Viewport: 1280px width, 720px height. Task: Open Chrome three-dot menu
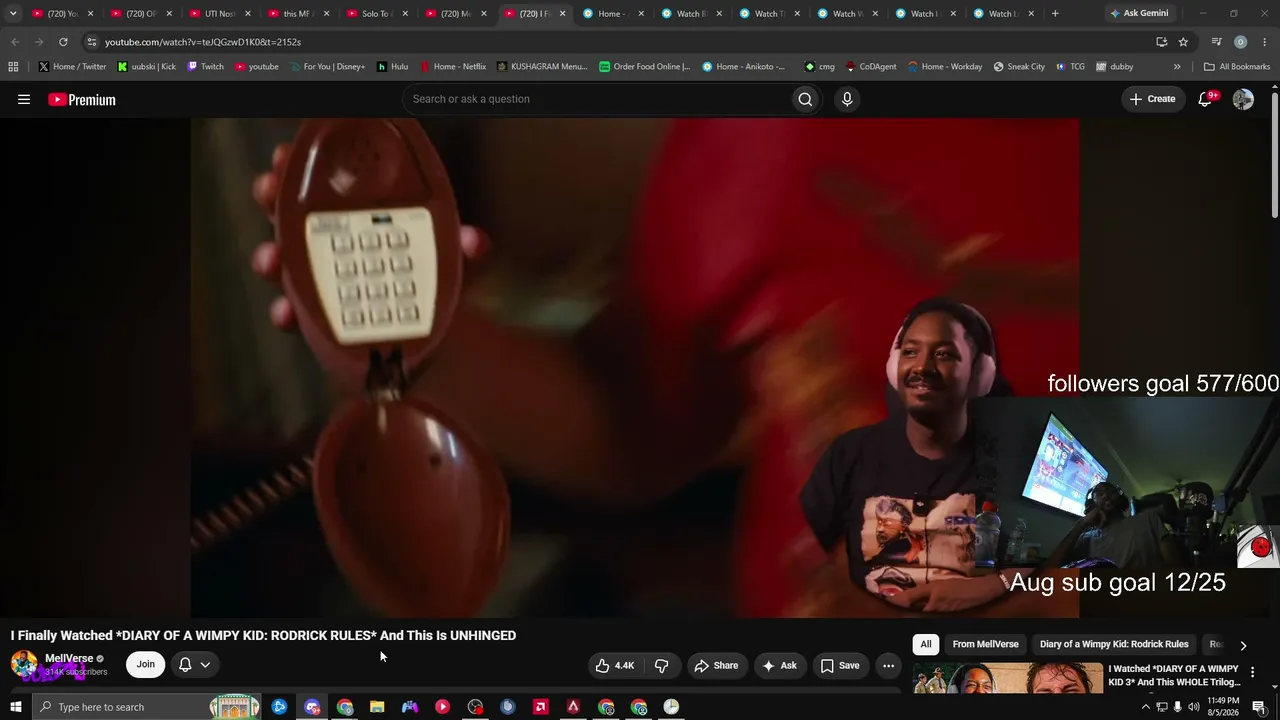click(1265, 42)
